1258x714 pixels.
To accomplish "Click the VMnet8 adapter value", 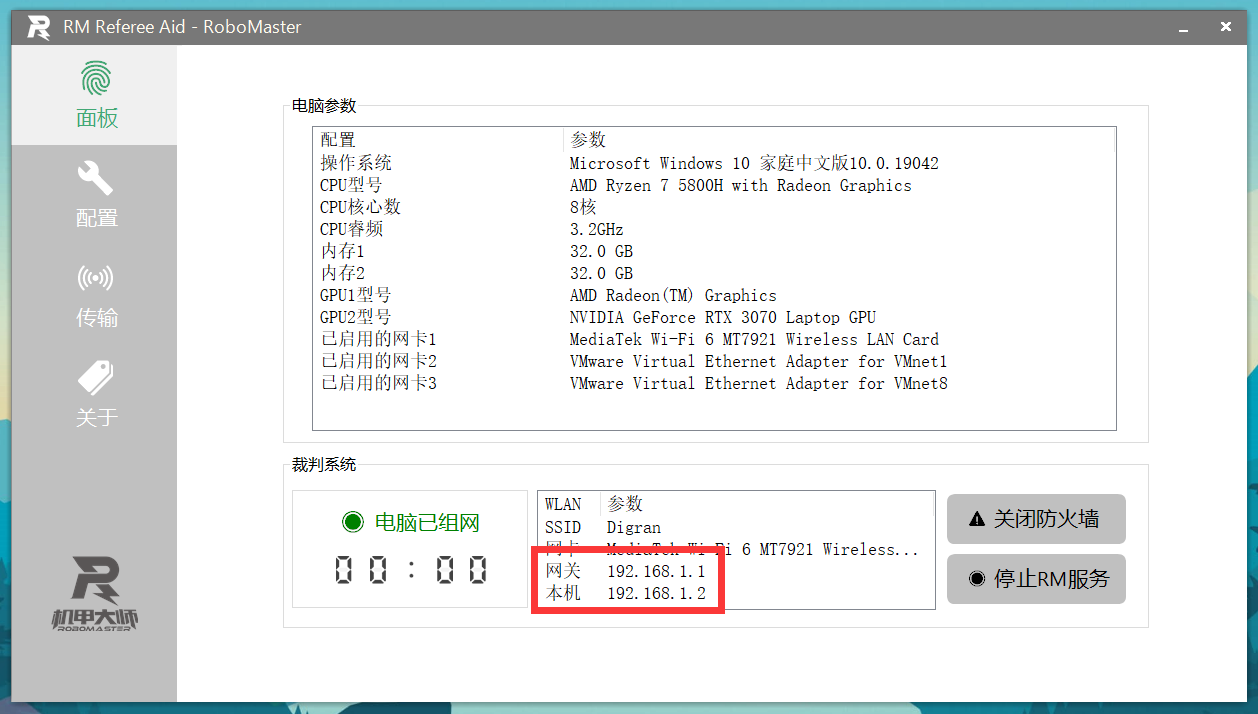I will (x=758, y=383).
